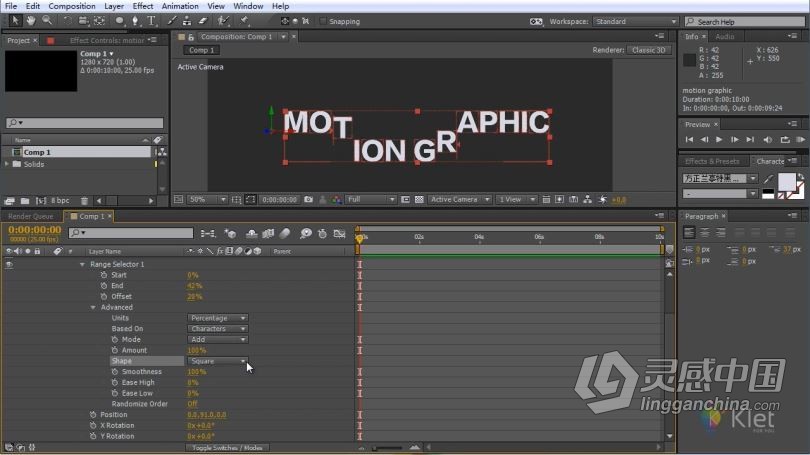Open the Effect menu
810x455 pixels.
point(143,6)
